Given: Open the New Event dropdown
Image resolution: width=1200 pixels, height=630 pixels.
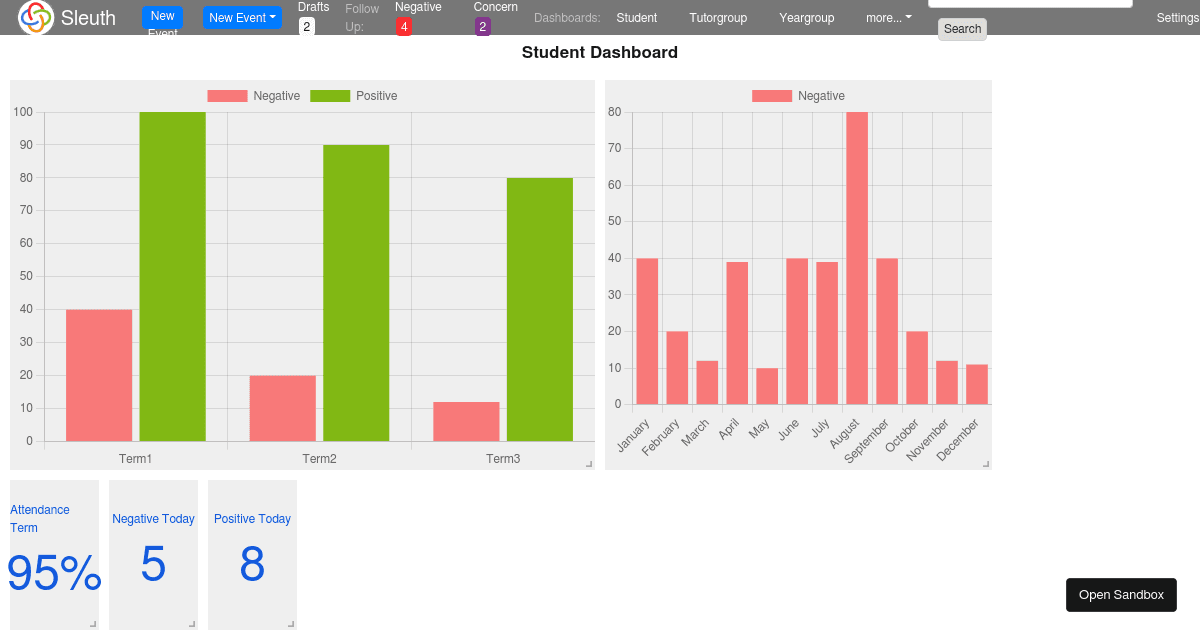Looking at the screenshot, I should 242,18.
